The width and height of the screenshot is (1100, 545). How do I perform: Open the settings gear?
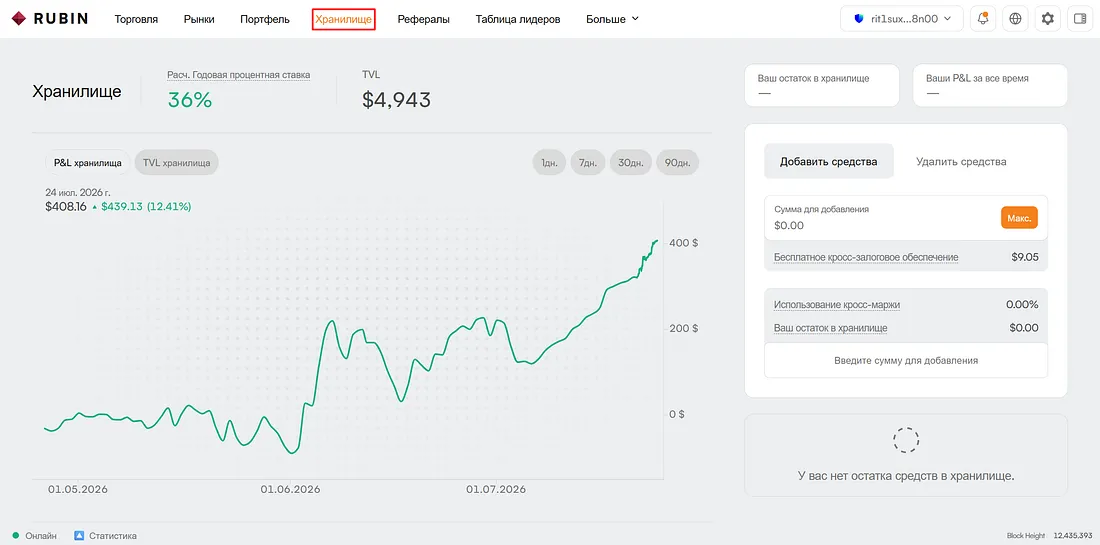1047,19
